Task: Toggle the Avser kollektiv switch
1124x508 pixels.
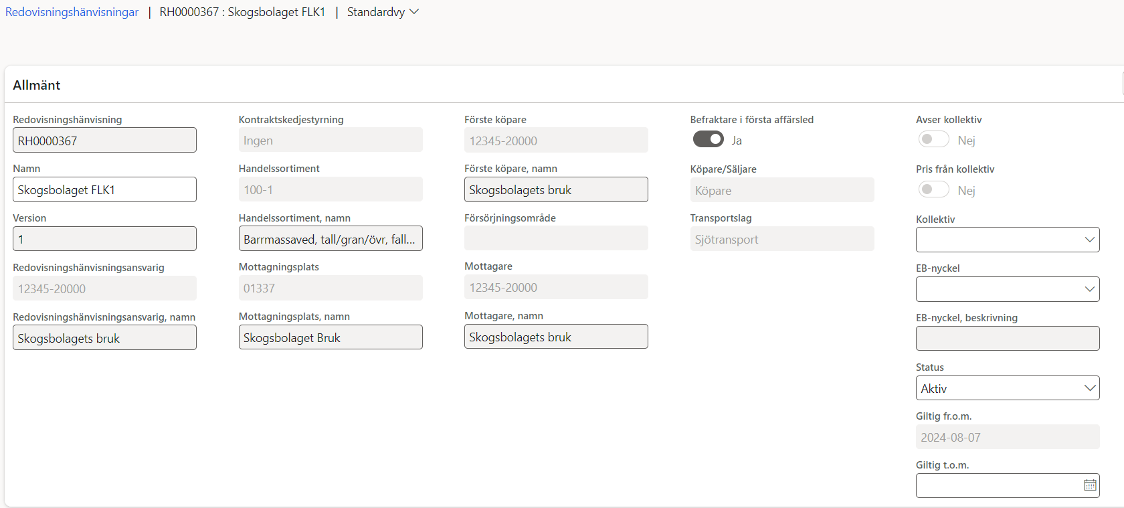Action: 934,140
